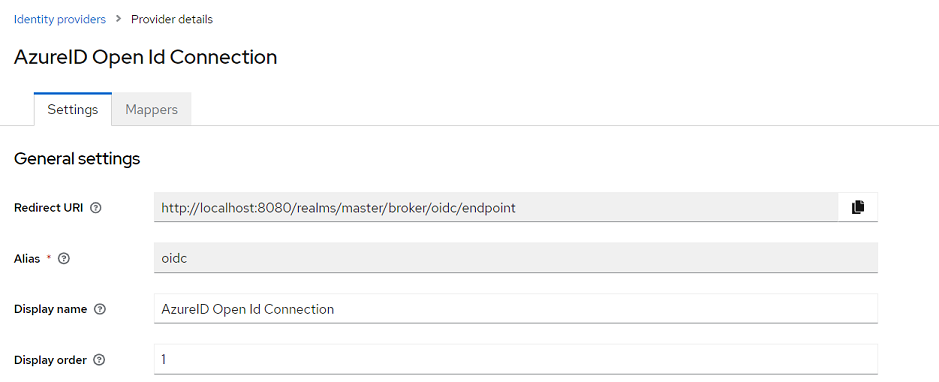Screen dimensions: 939x382
Task: Click the AzureID Open Id Connection page title
Action: pyautogui.click(x=146, y=57)
